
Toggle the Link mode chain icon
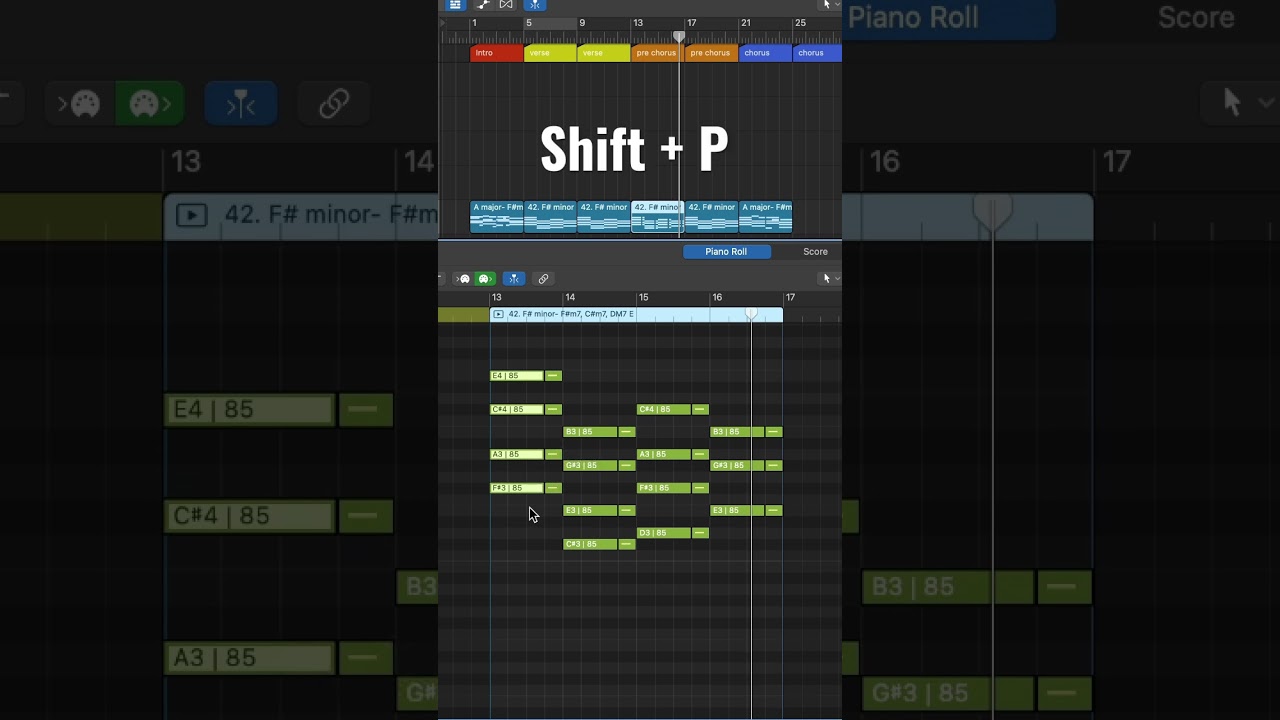543,279
